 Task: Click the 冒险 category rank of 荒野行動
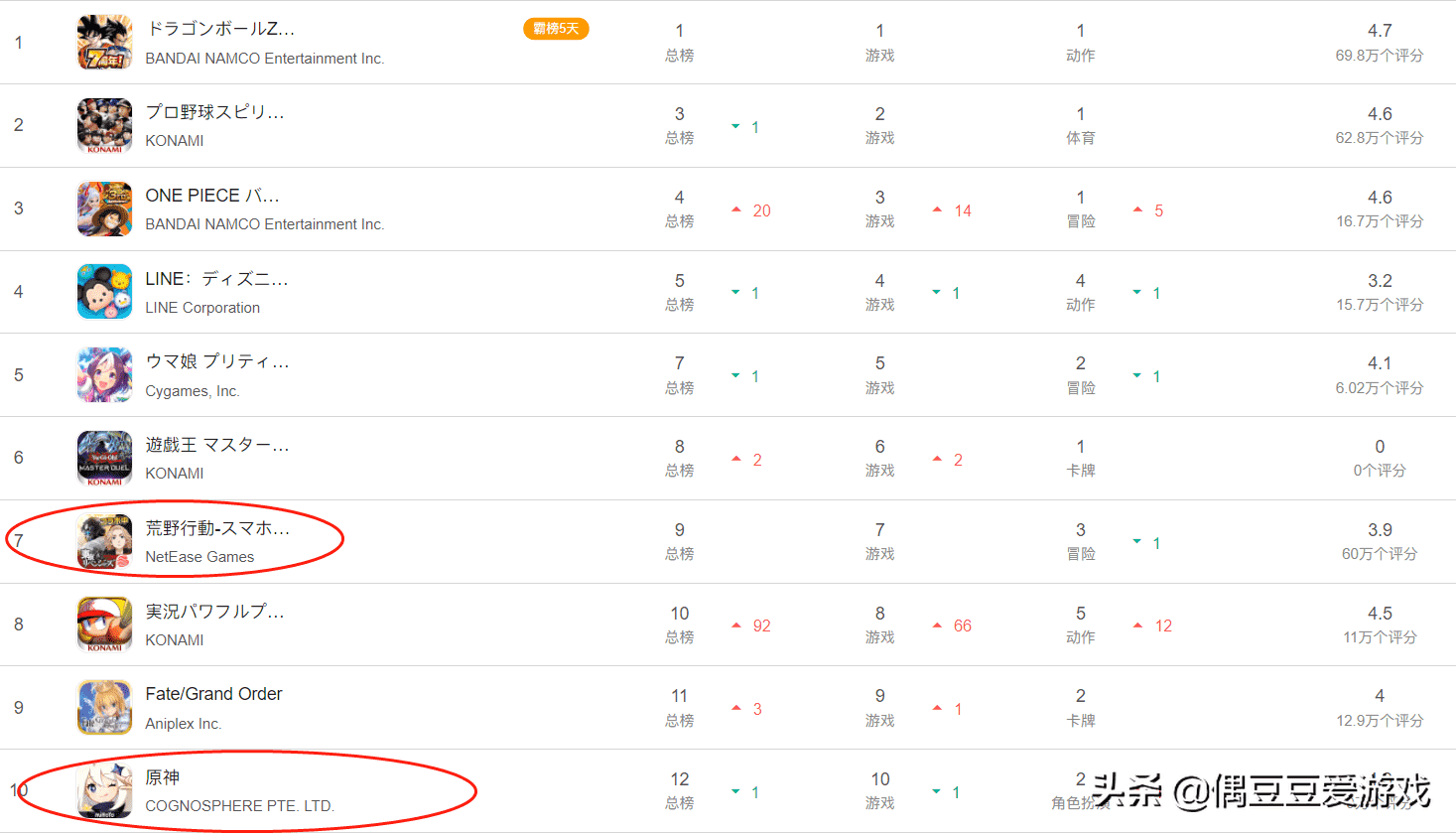click(x=1081, y=542)
